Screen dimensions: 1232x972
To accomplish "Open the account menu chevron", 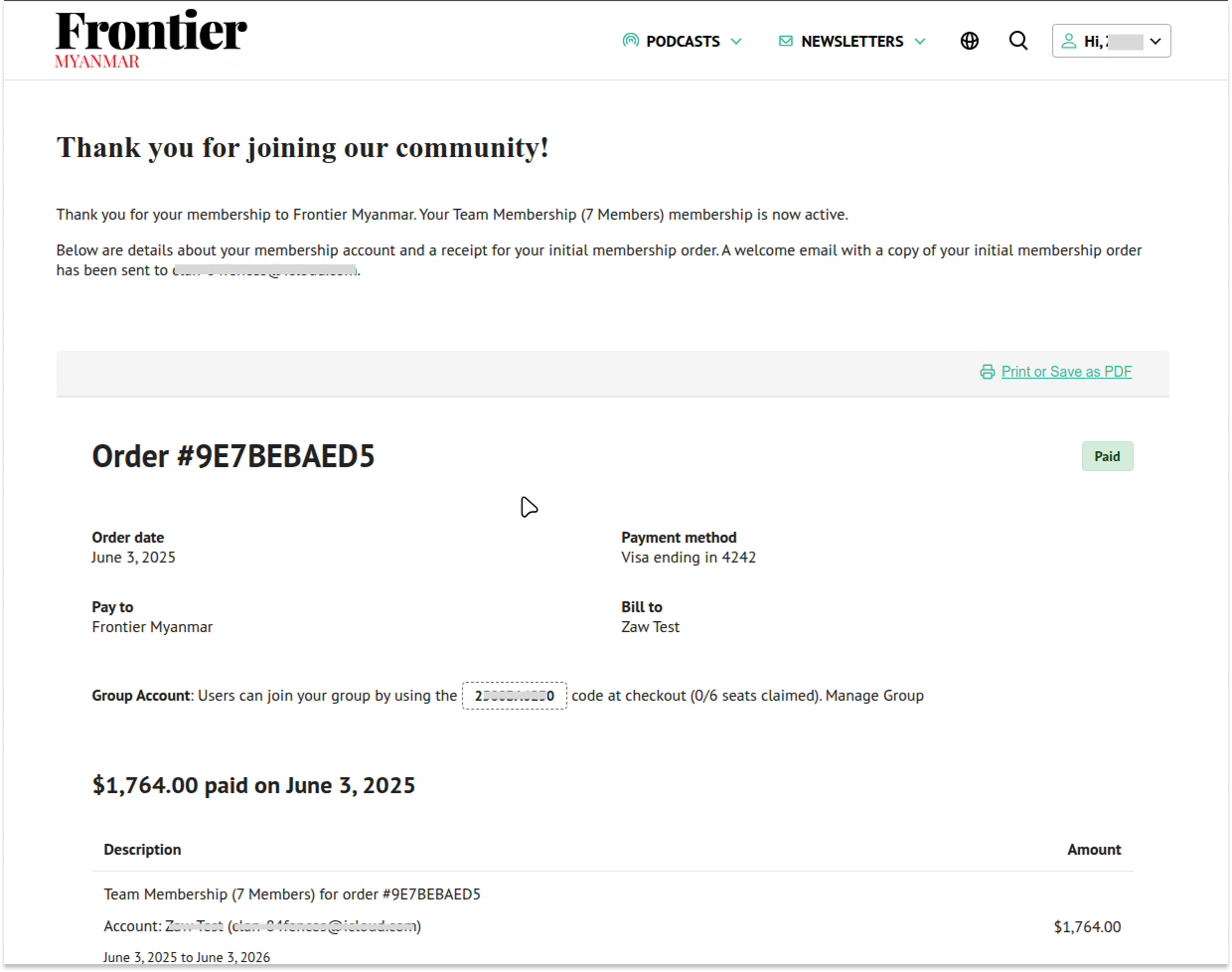I will click(x=1155, y=41).
